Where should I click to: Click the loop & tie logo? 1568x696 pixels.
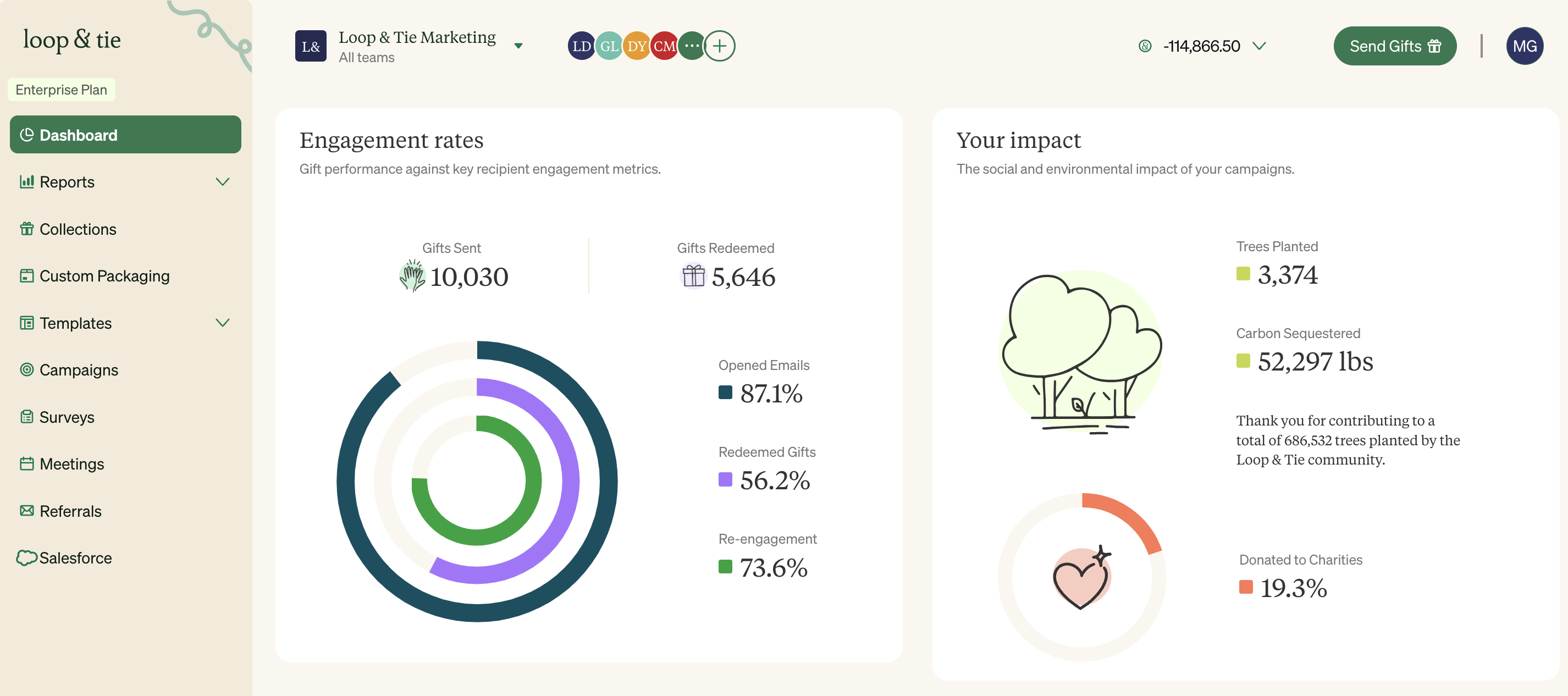[x=72, y=40]
